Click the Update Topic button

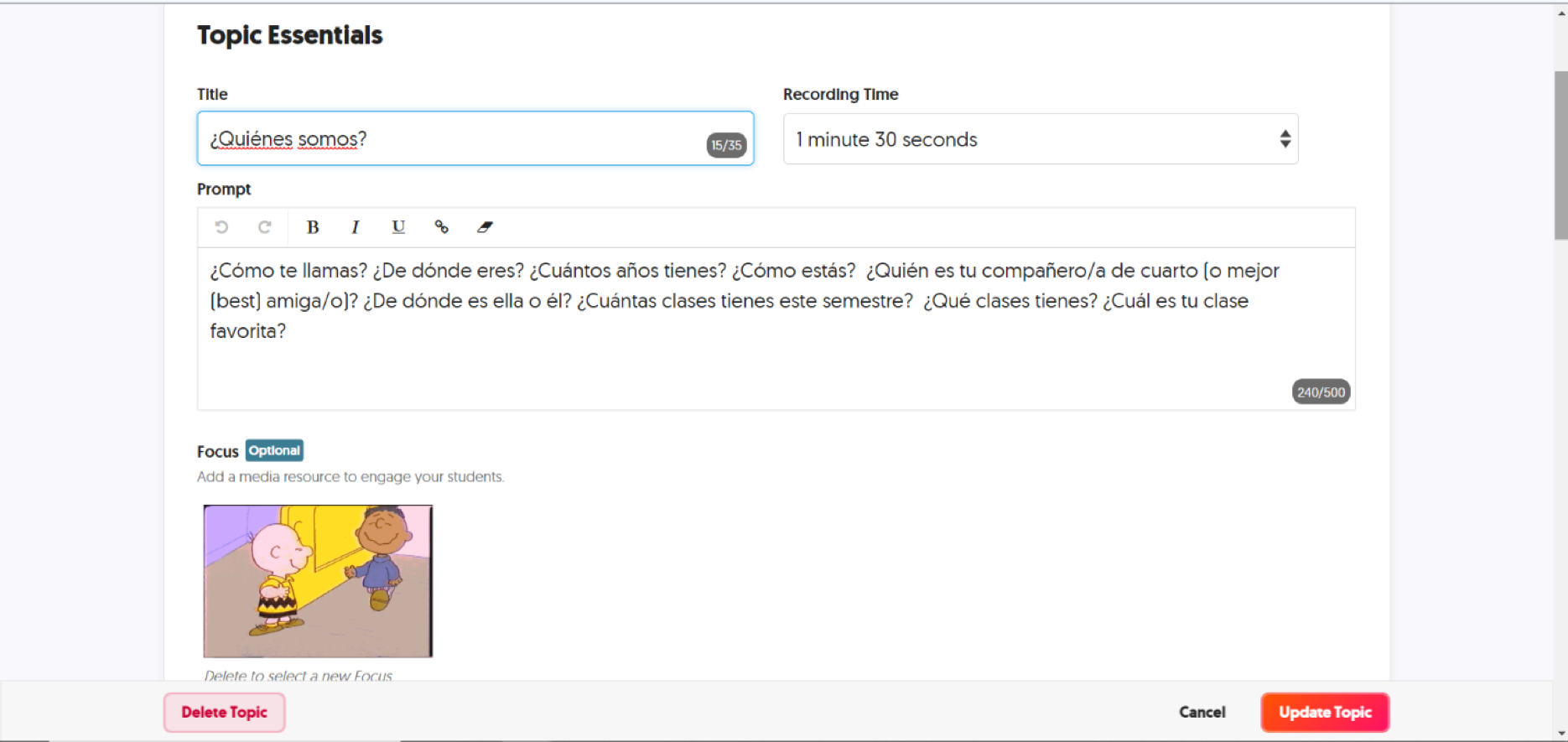(1325, 712)
